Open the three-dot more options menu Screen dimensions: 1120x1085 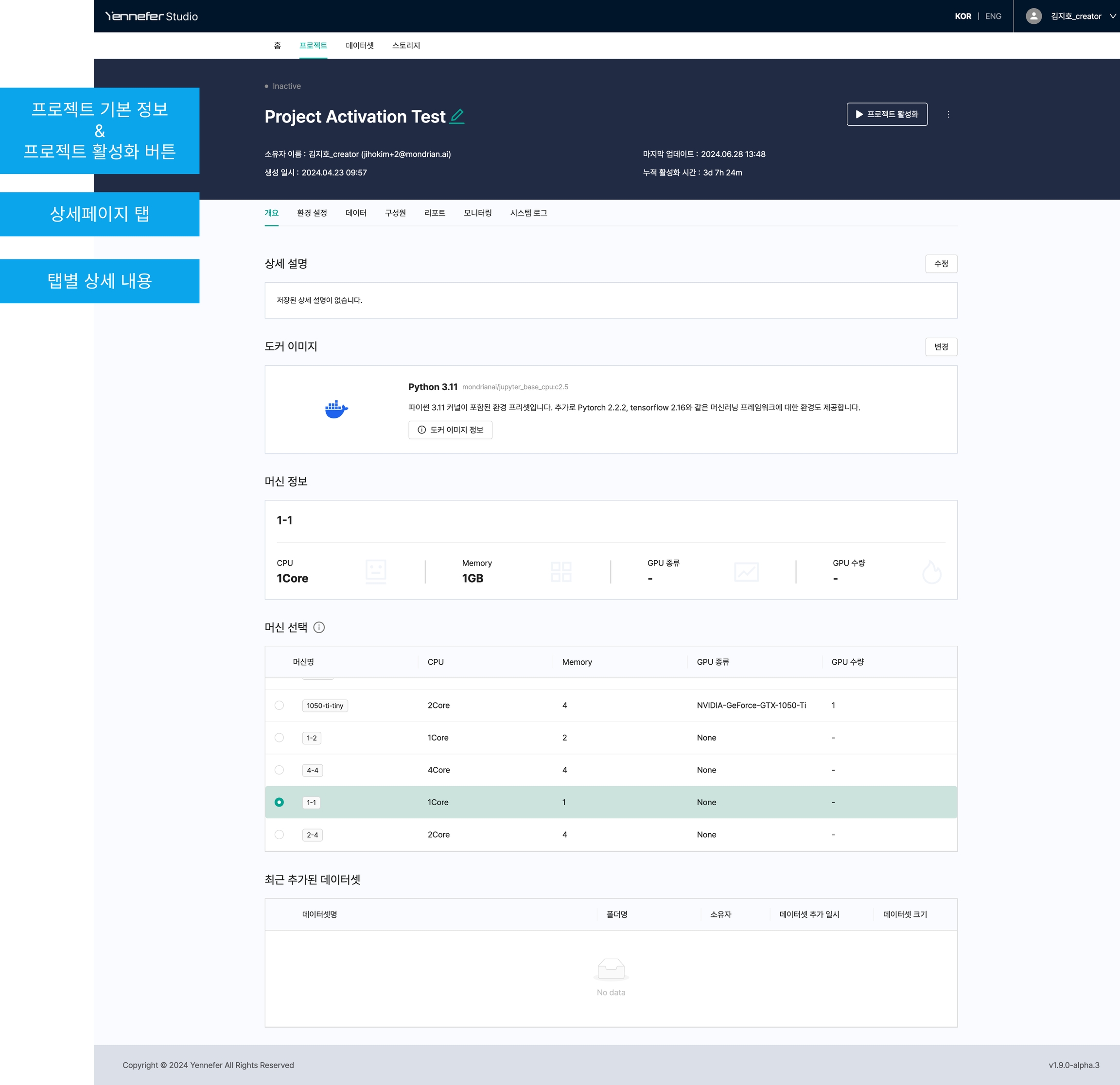click(948, 114)
